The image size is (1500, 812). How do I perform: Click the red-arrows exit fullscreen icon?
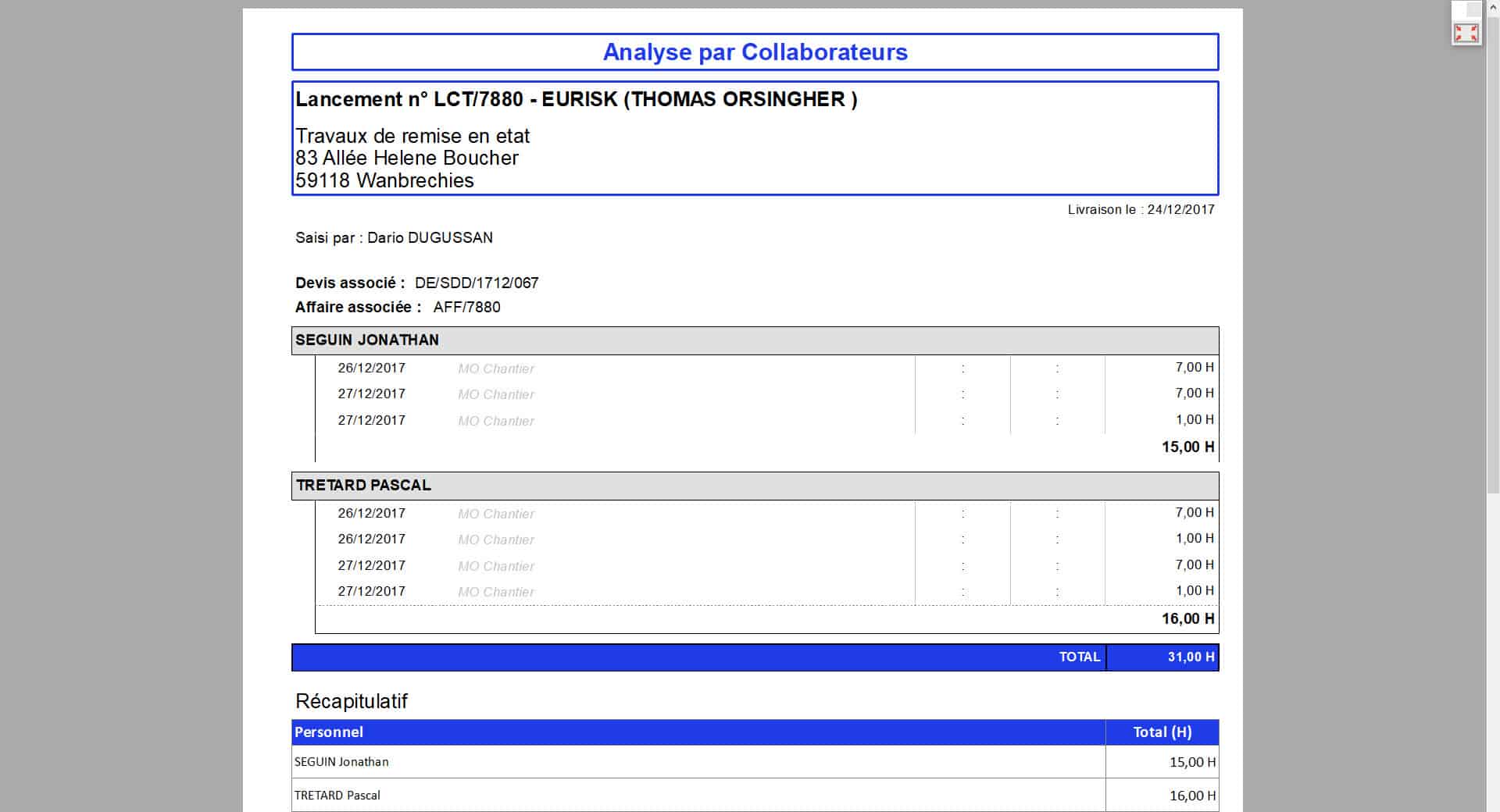click(x=1466, y=33)
